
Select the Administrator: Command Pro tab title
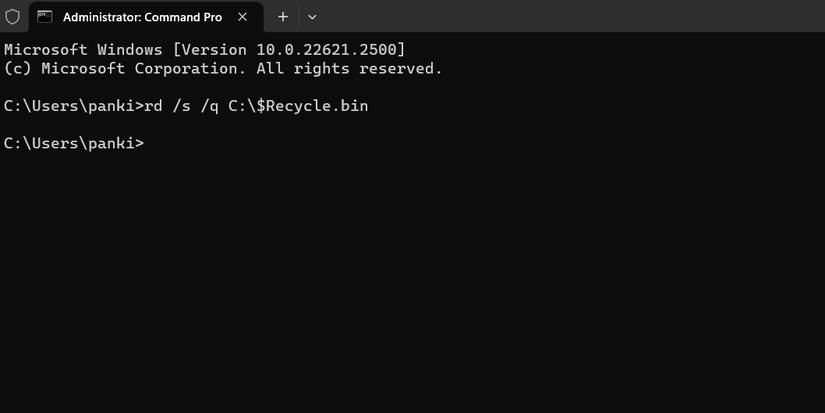142,17
